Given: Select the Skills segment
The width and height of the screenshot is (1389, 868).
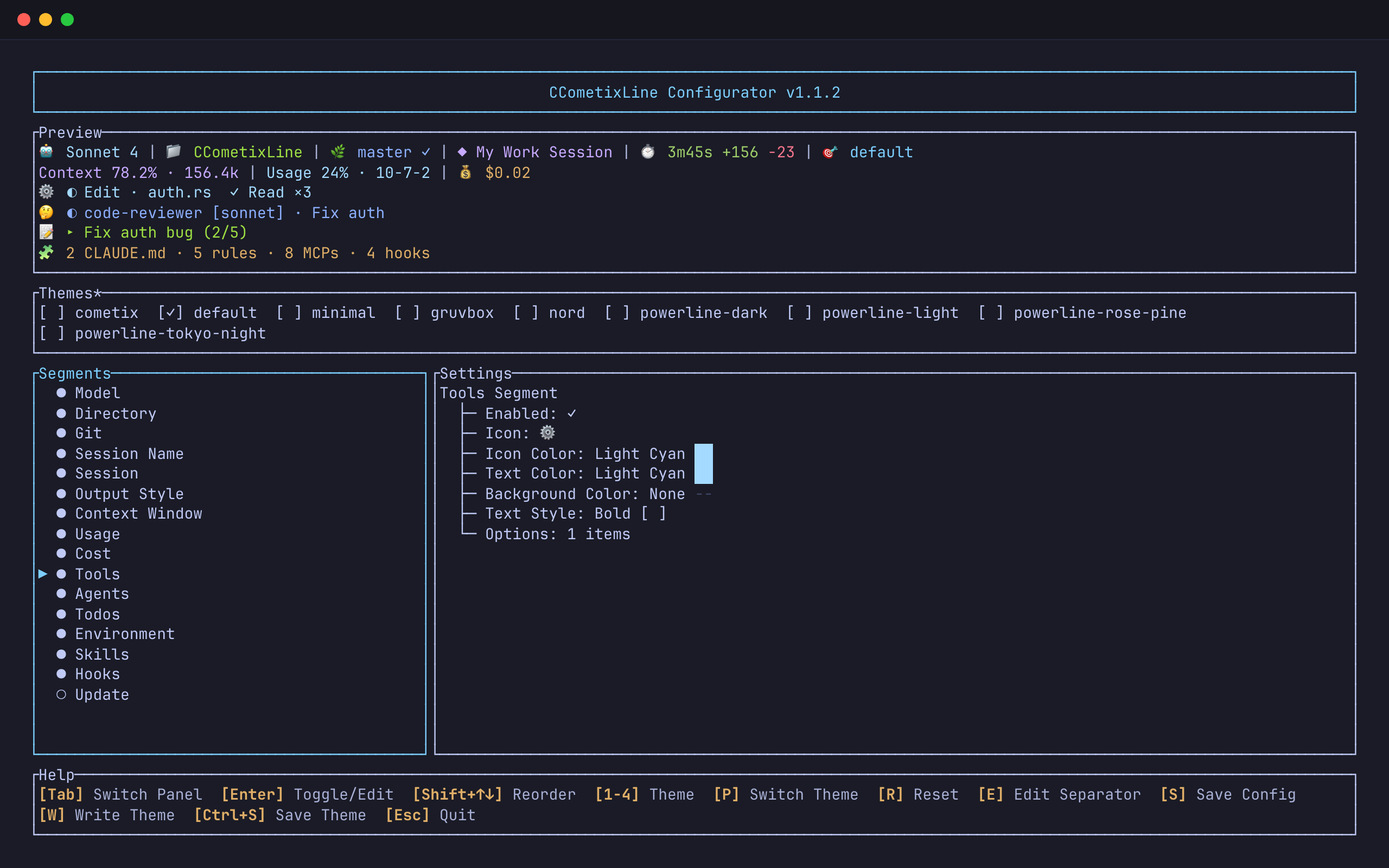Looking at the screenshot, I should 102,654.
